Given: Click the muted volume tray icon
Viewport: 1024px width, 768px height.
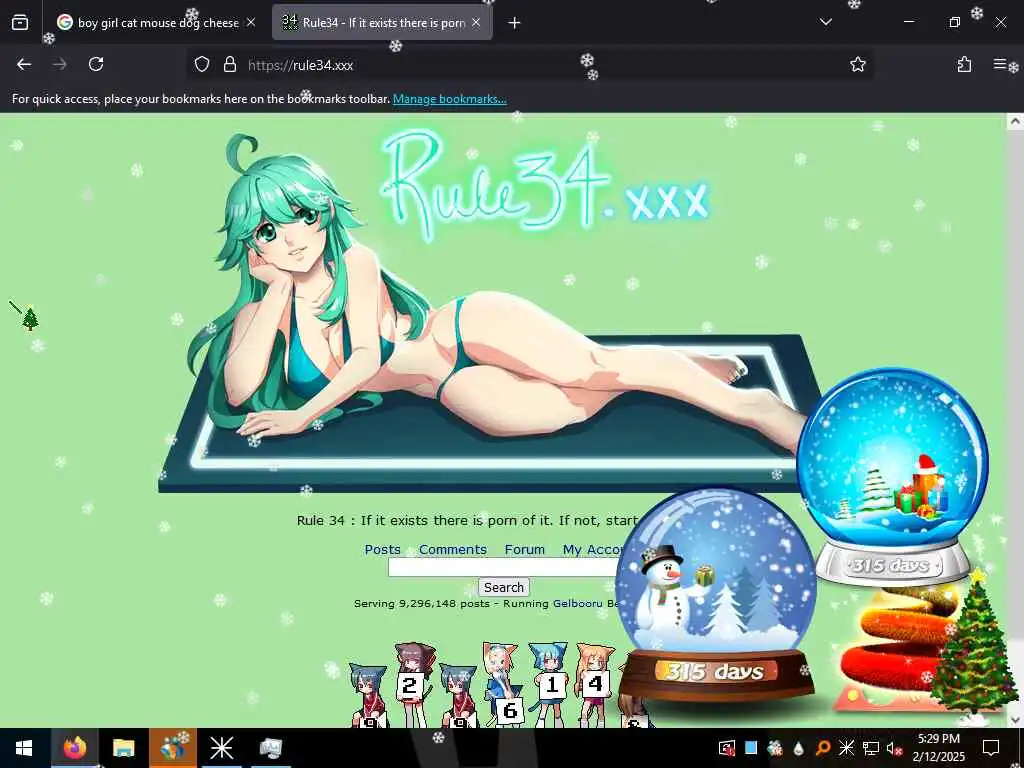Looking at the screenshot, I should click(x=894, y=748).
